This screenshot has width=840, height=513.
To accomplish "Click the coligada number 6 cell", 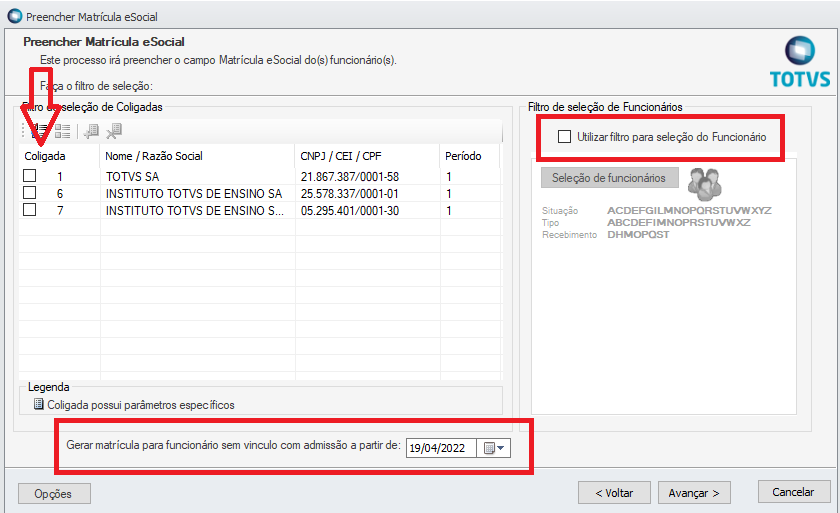I will click(60, 193).
